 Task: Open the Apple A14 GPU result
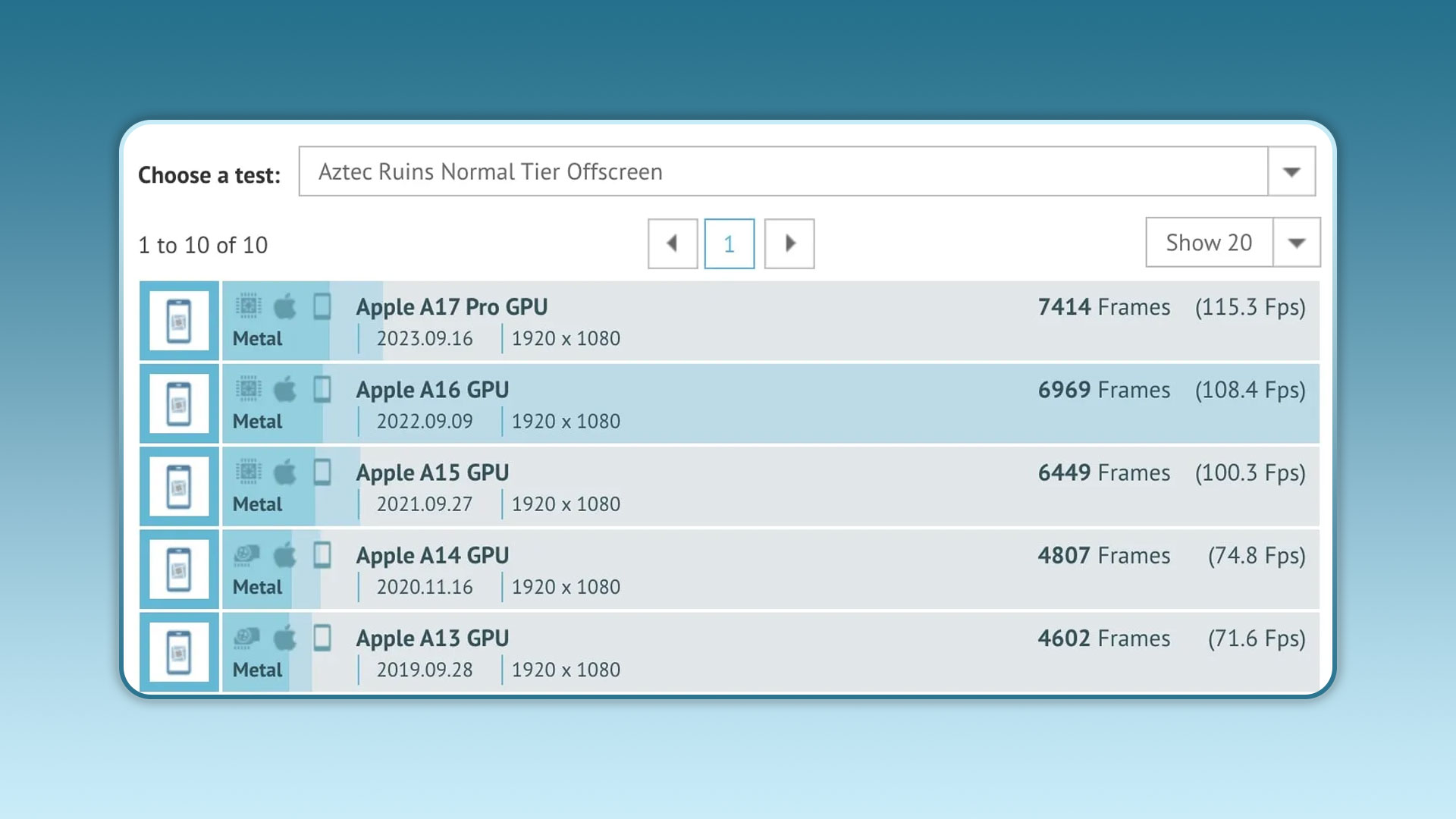[433, 556]
